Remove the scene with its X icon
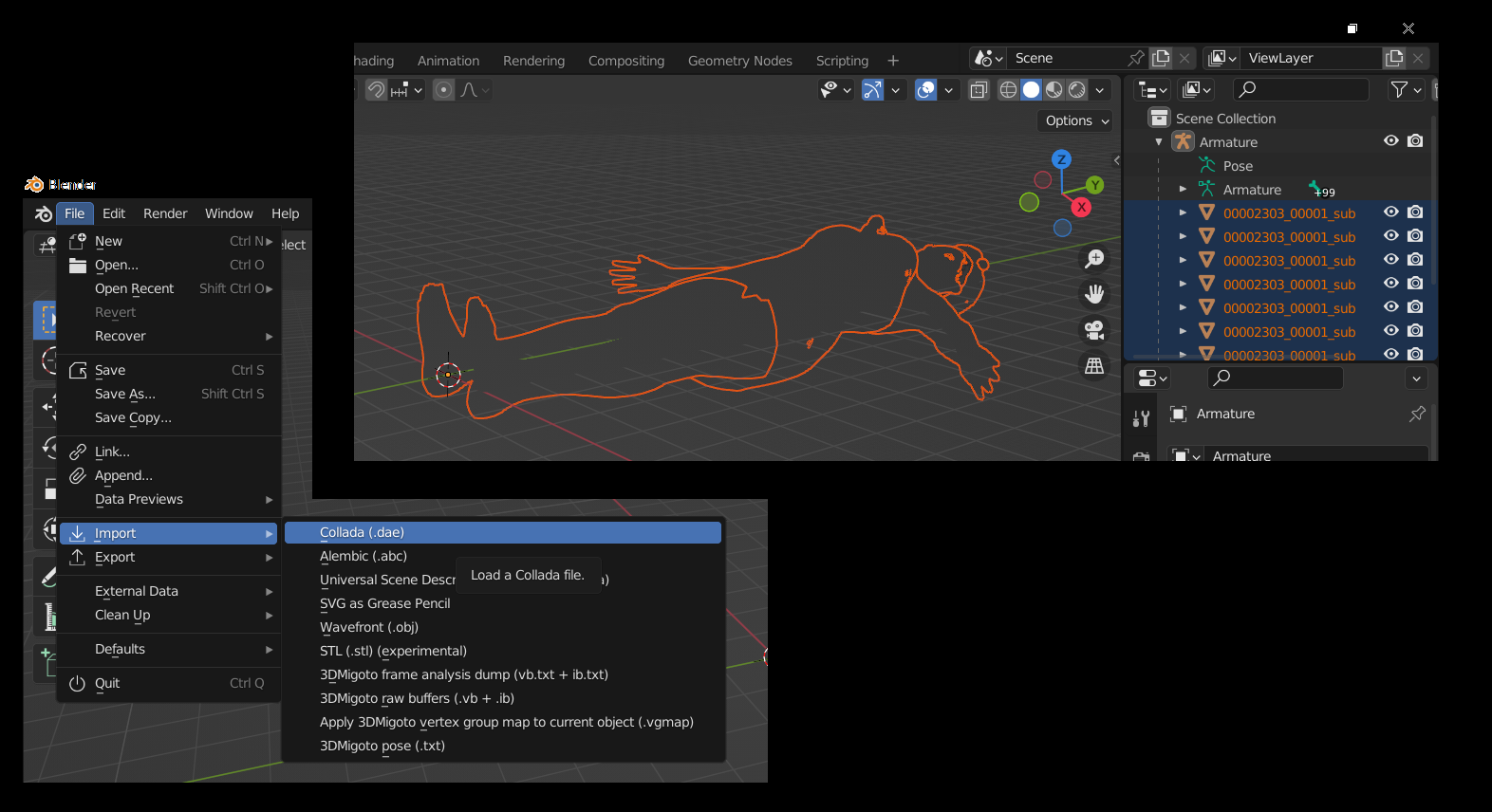 pos(1184,58)
